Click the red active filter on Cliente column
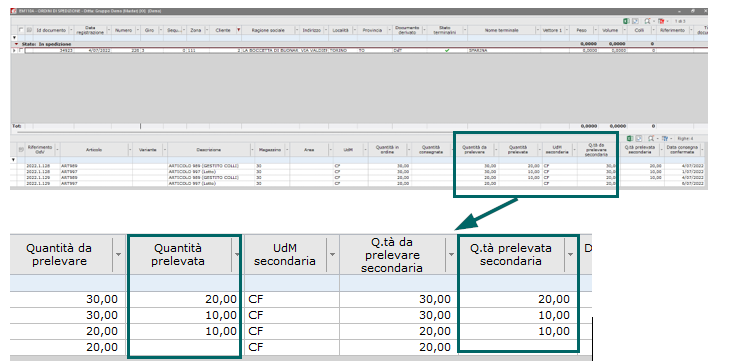Viewport: 740px width, 361px height. [x=238, y=30]
